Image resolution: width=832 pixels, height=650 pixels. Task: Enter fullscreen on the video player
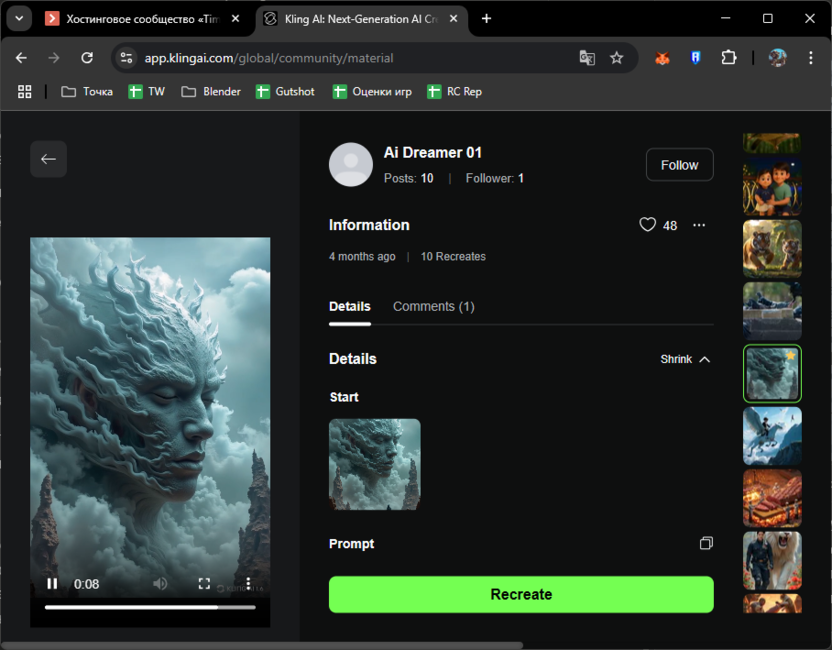click(204, 584)
